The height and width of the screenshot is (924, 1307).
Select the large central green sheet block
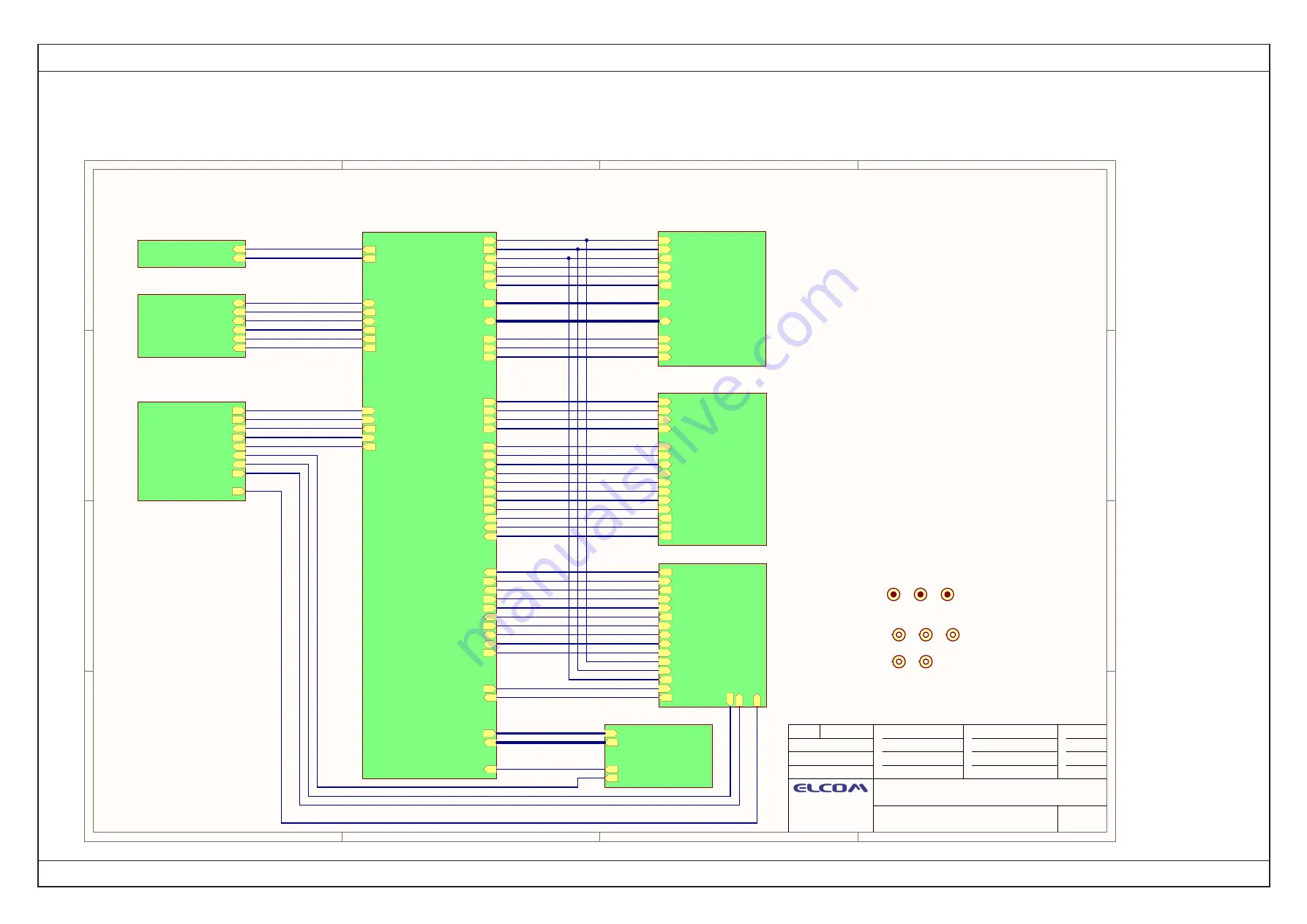click(x=430, y=506)
